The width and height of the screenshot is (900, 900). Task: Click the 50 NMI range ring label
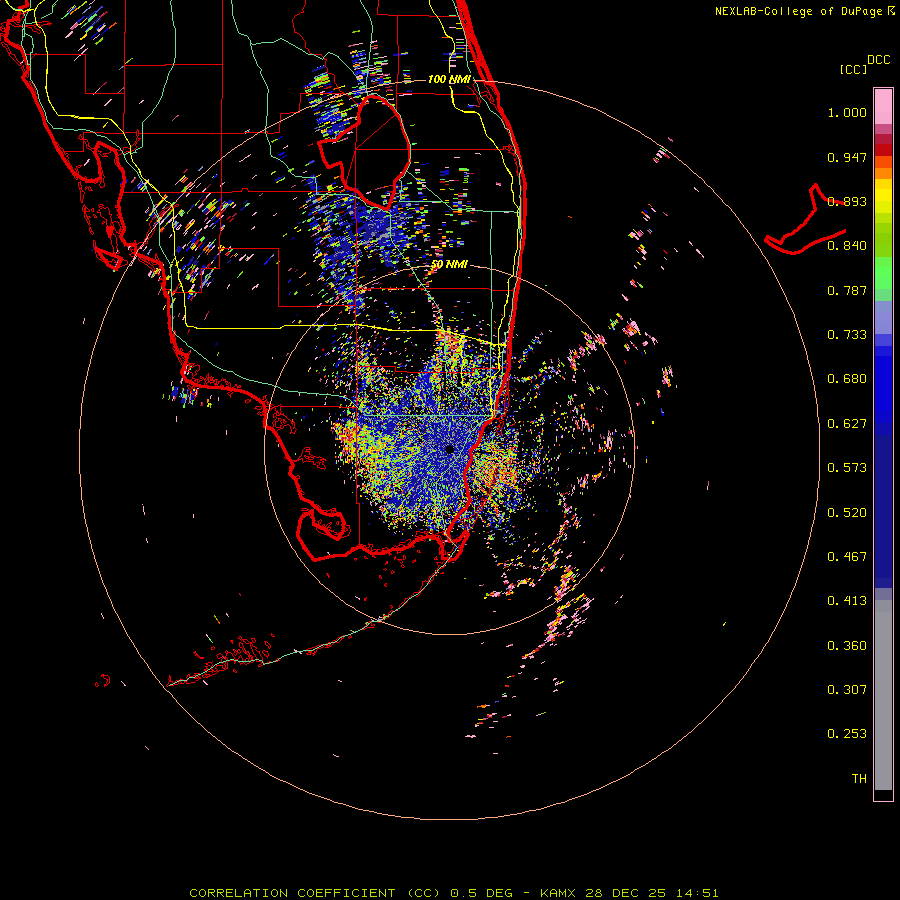click(x=449, y=265)
